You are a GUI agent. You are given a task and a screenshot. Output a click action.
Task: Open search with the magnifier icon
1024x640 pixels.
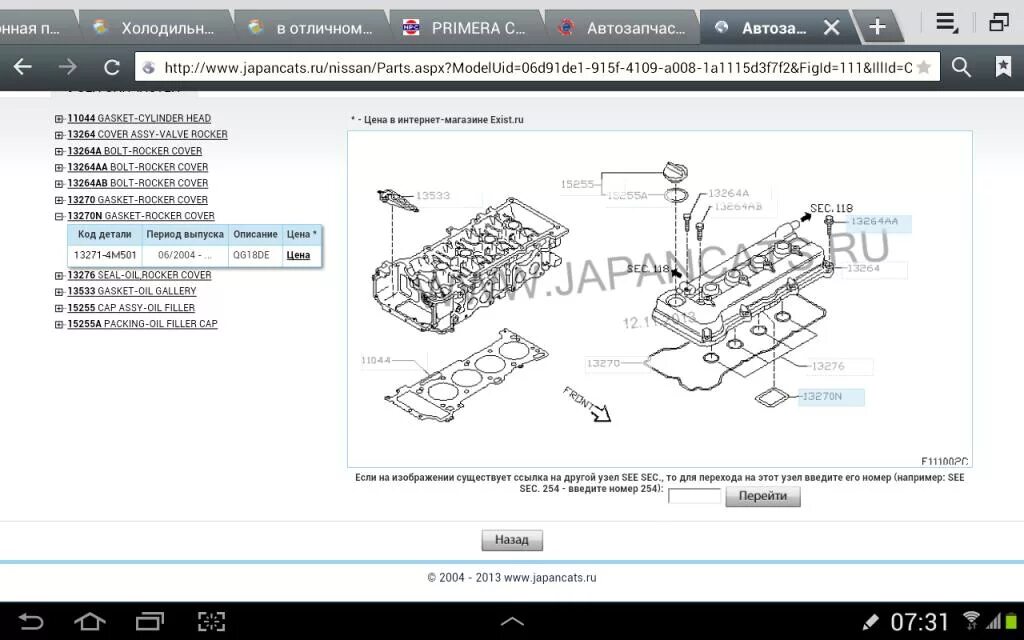tap(961, 67)
